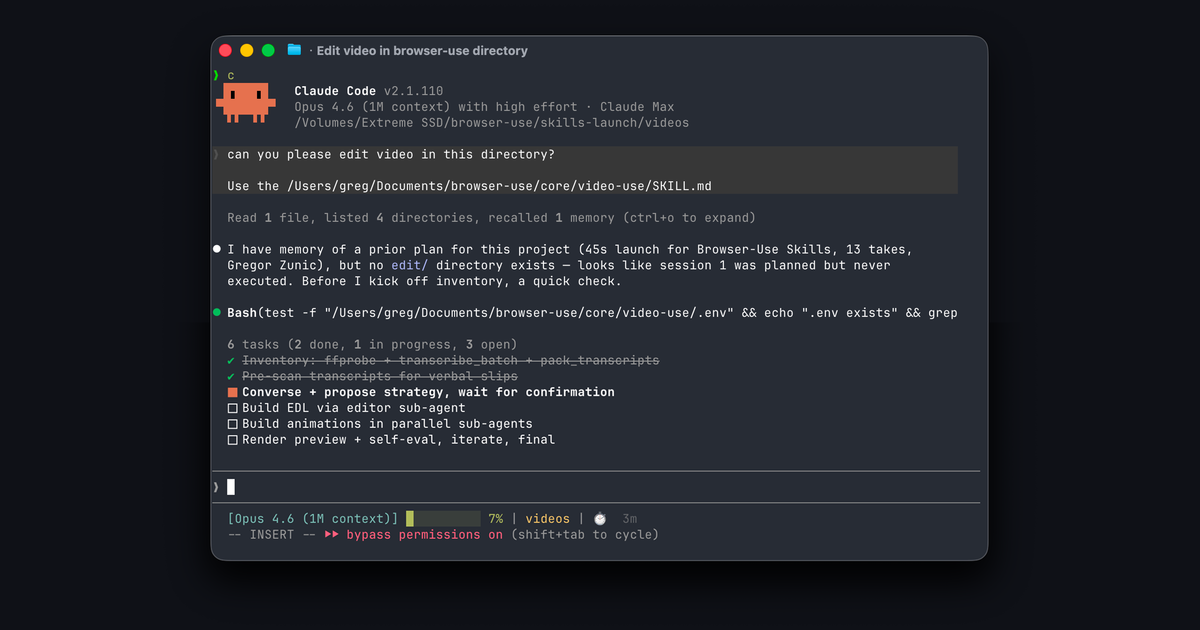Click the 'Claude Max' plan label
This screenshot has height=630, width=1200.
[637, 107]
